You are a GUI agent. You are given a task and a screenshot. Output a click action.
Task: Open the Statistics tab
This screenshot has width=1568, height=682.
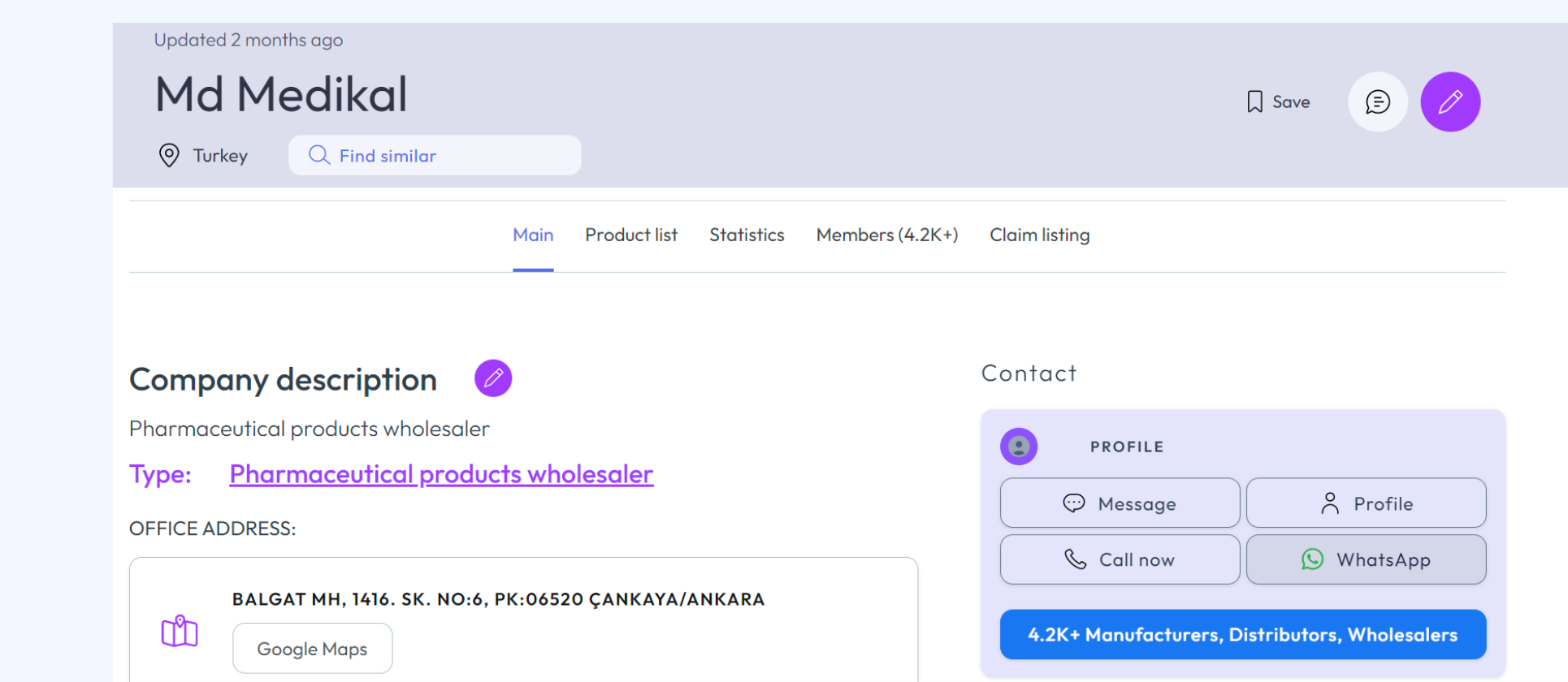tap(747, 235)
